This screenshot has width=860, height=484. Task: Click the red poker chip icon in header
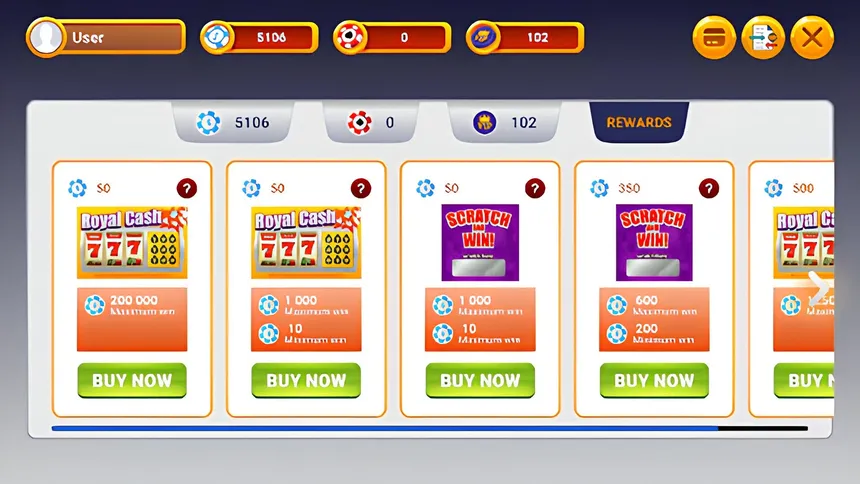click(350, 37)
